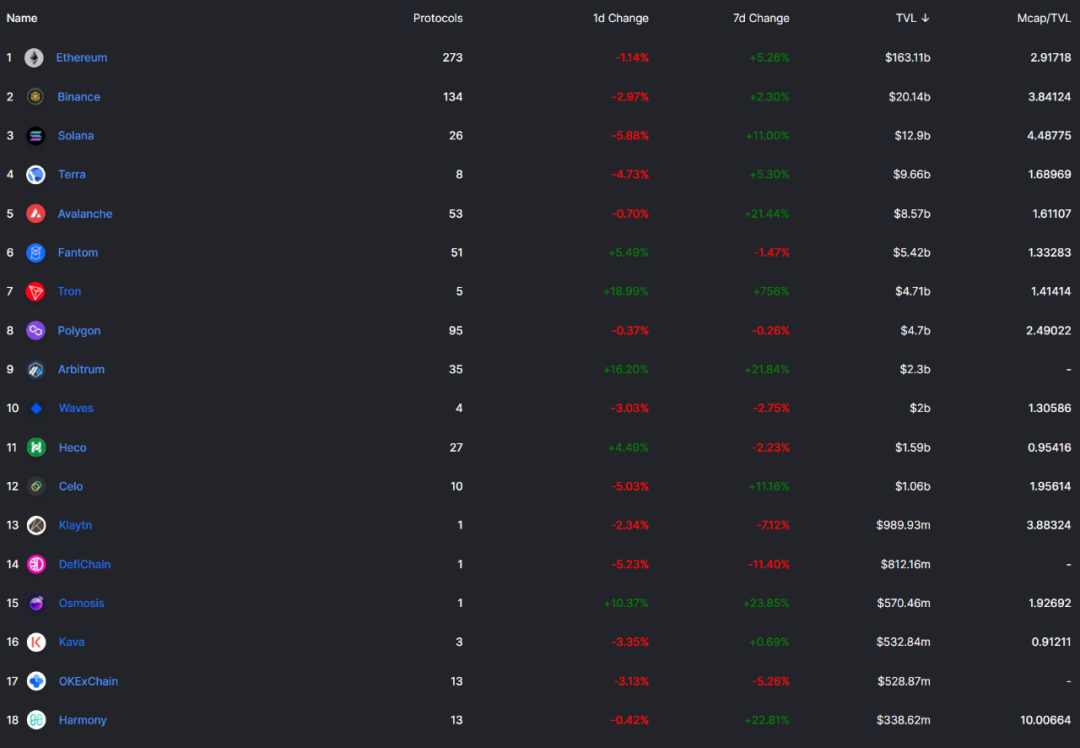Screen dimensions: 1080x748
Task: Click the Arbitrum chain logo icon
Action: 36,369
